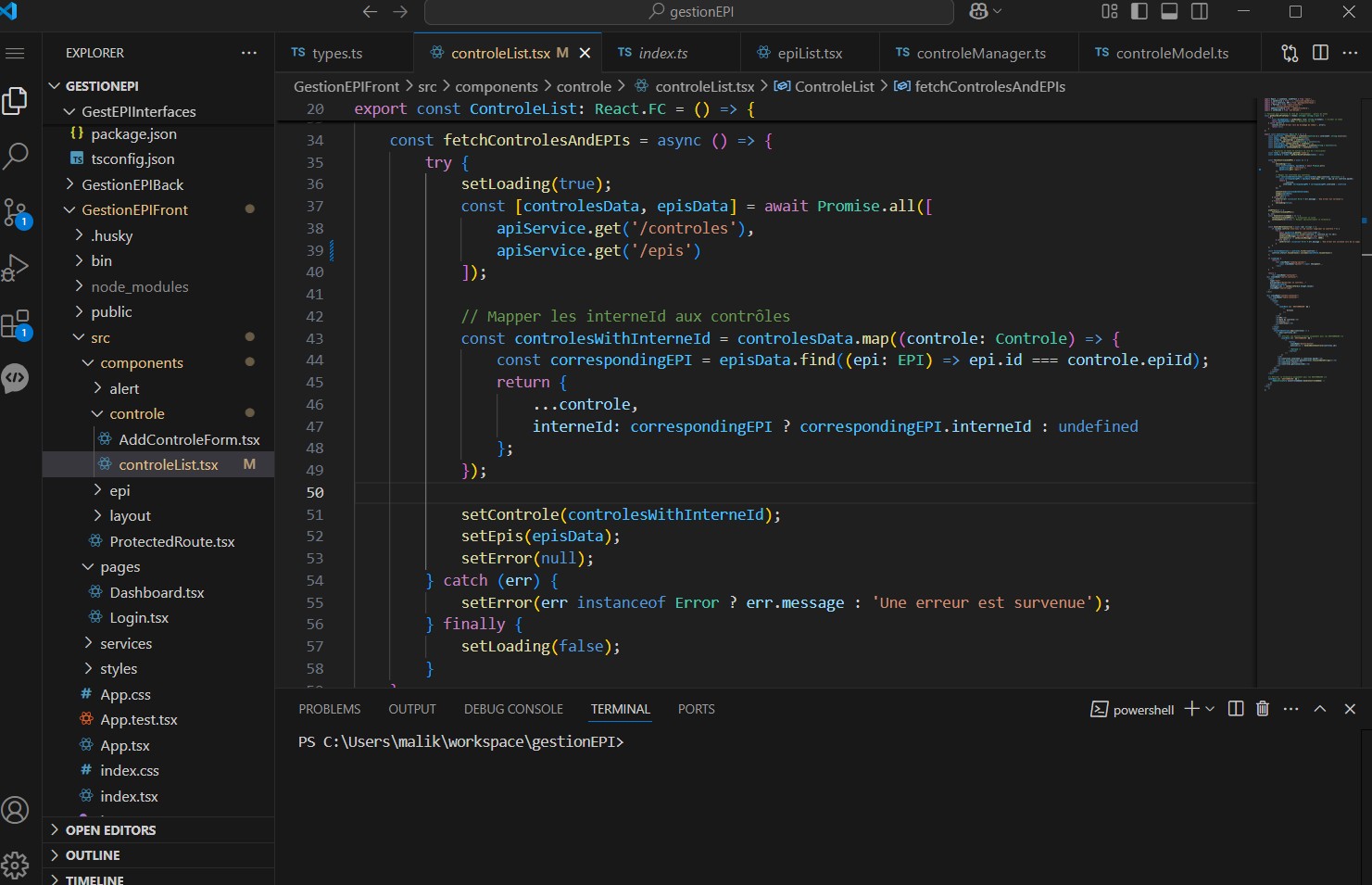
Task: Select the powershell terminal label
Action: 1132,710
